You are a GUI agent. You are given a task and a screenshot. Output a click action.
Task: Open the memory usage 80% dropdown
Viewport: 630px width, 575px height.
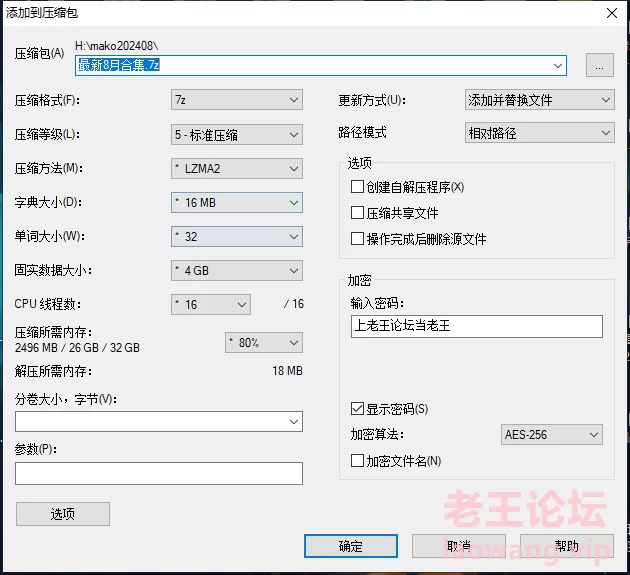(x=264, y=342)
